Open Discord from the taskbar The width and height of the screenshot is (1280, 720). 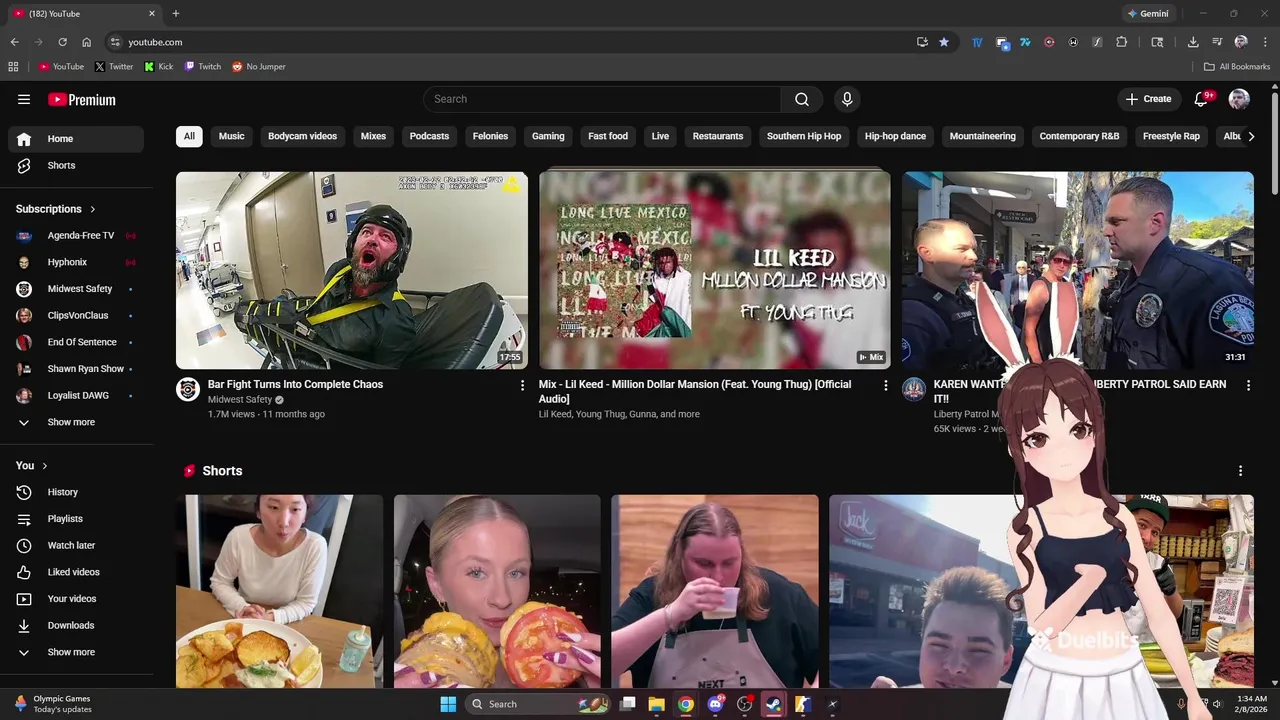pyautogui.click(x=715, y=704)
